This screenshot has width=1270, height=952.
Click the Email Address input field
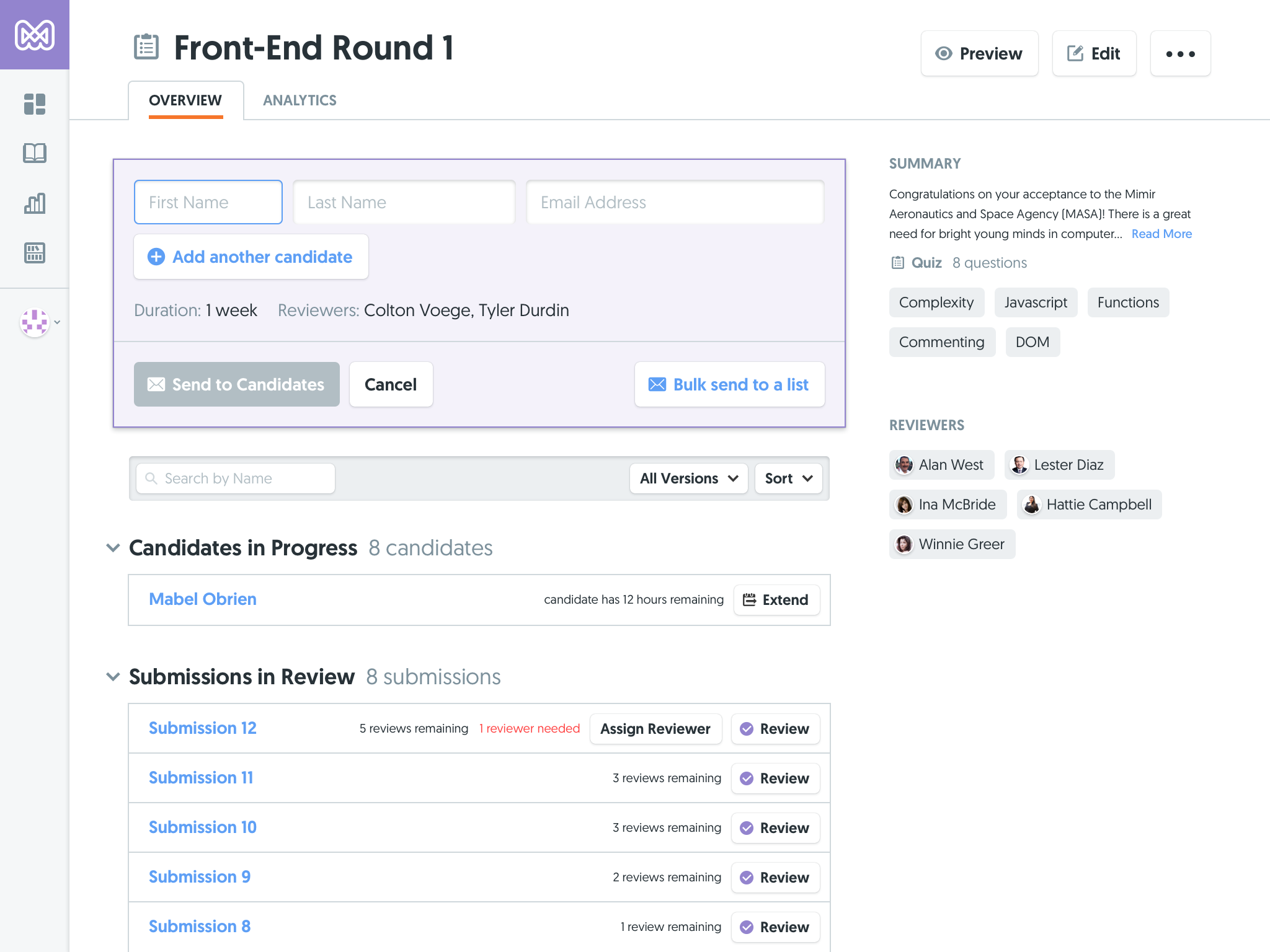[675, 202]
